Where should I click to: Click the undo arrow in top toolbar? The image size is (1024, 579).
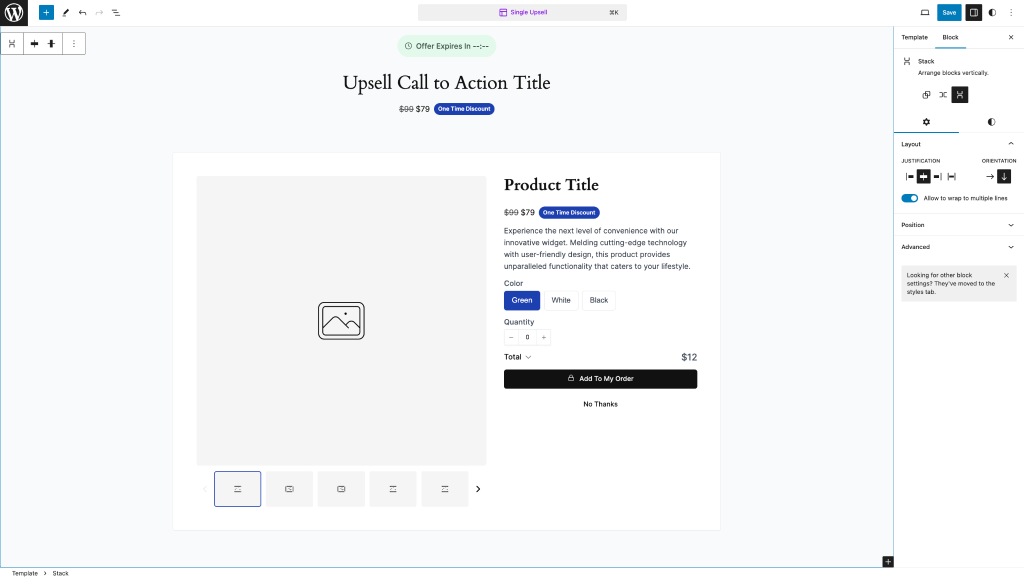[x=82, y=13]
